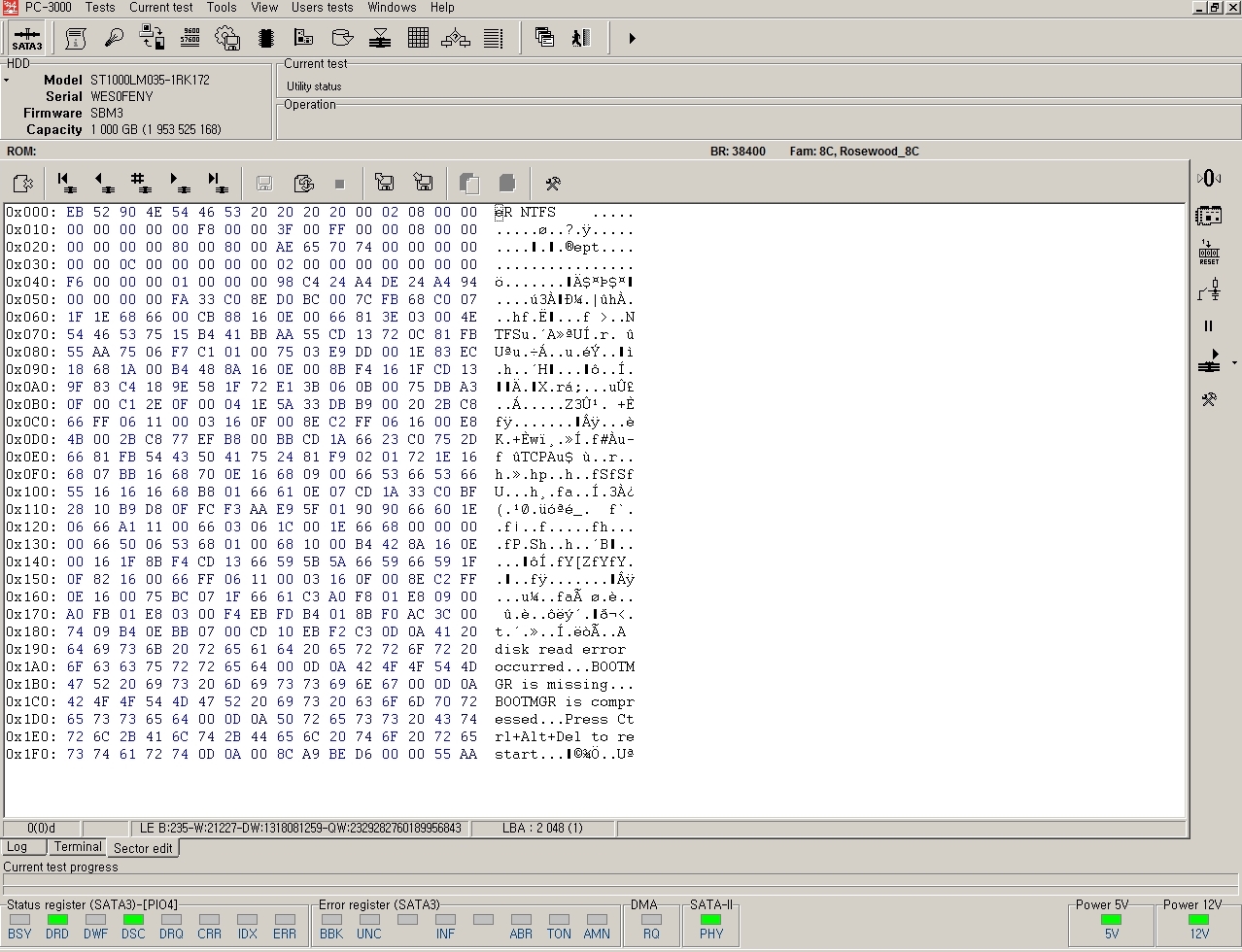Go to the previous sector
Viewport: 1242px width, 952px height.
click(x=103, y=183)
